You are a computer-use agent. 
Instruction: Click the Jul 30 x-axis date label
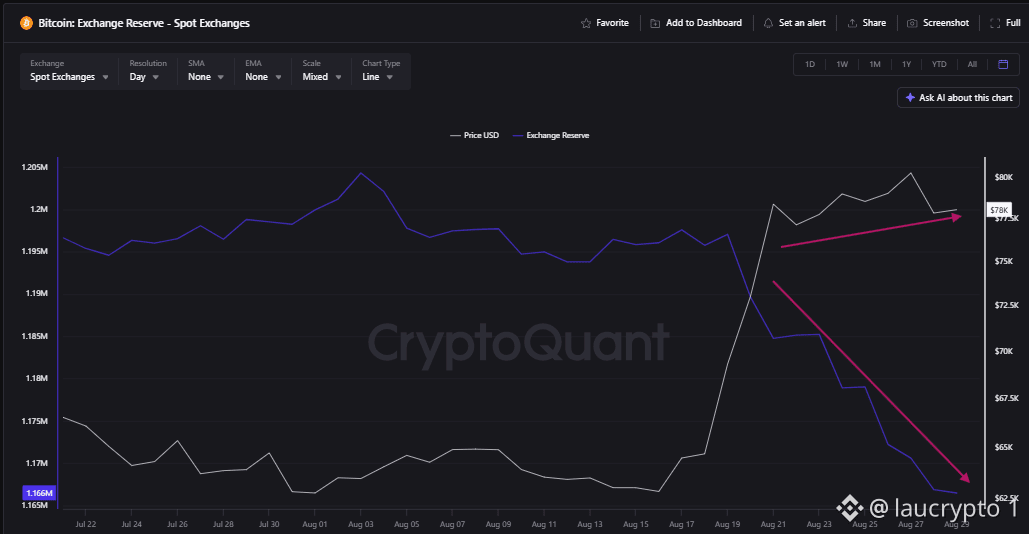(269, 524)
